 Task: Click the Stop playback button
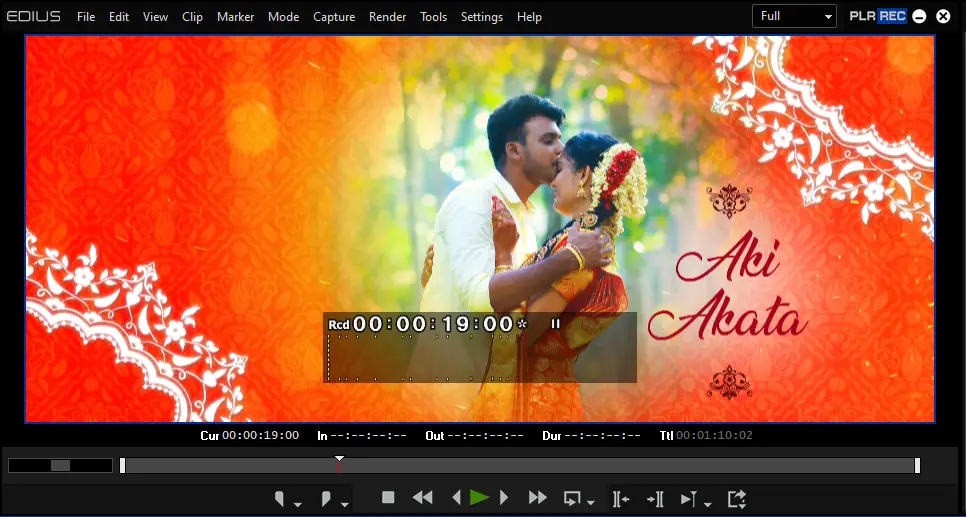tap(389, 498)
